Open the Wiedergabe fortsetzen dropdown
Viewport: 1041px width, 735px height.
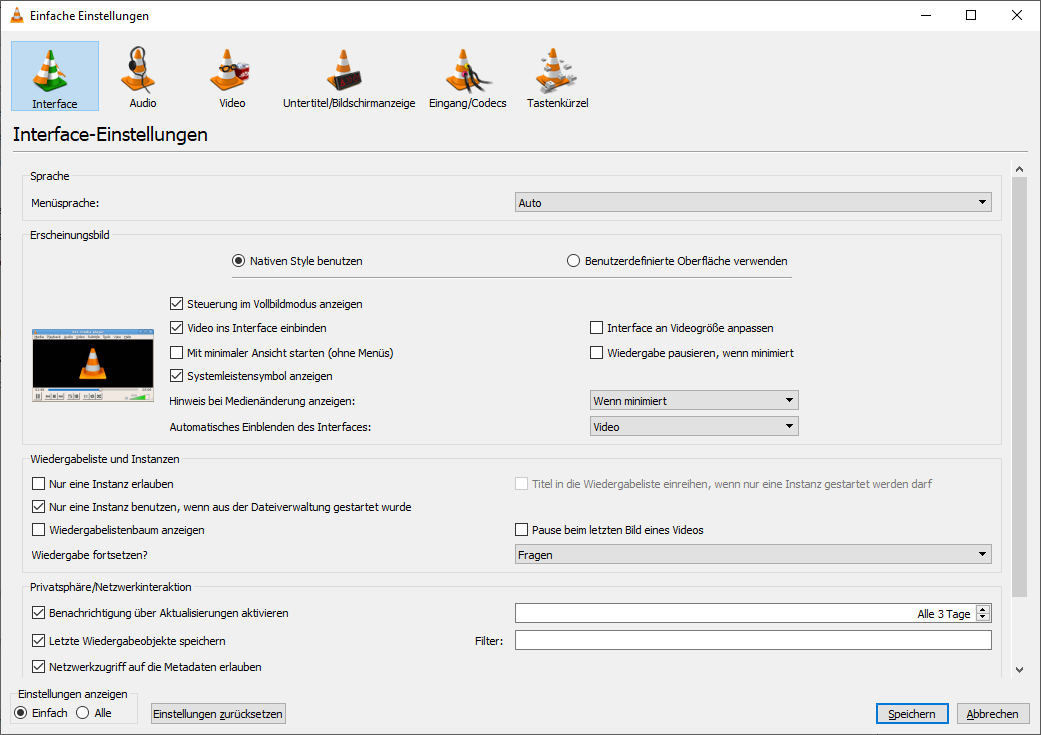[751, 553]
